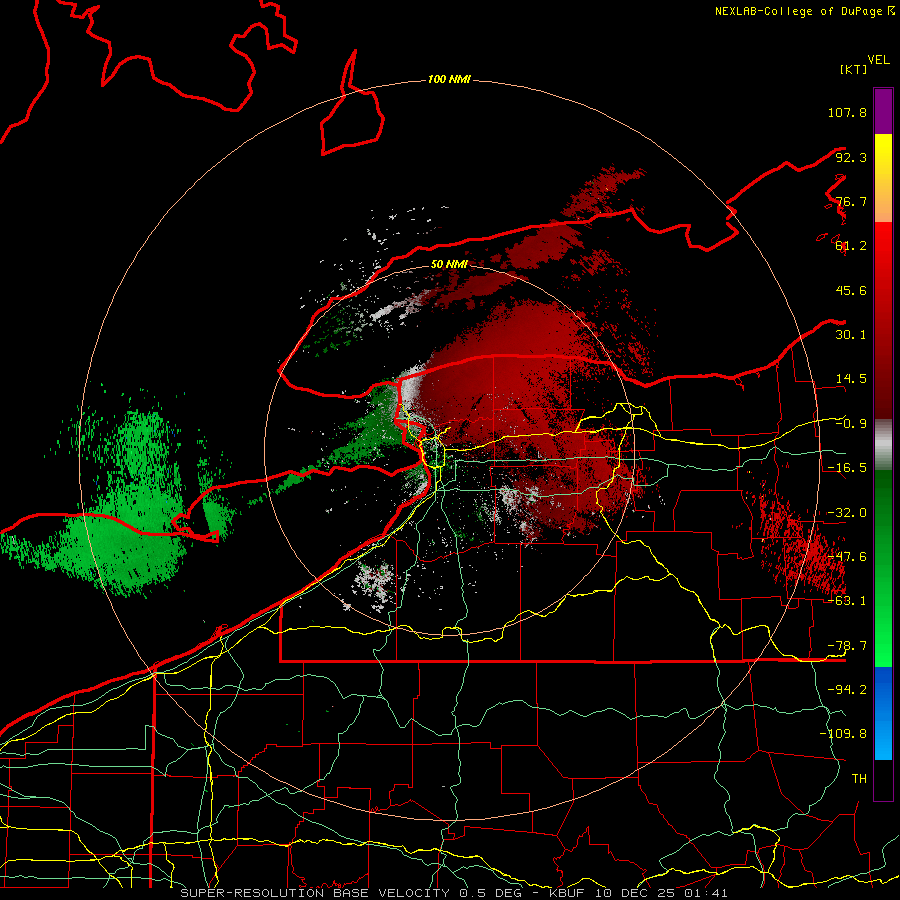
Task: Click the 100 NMI range ring label
Action: click(x=449, y=79)
